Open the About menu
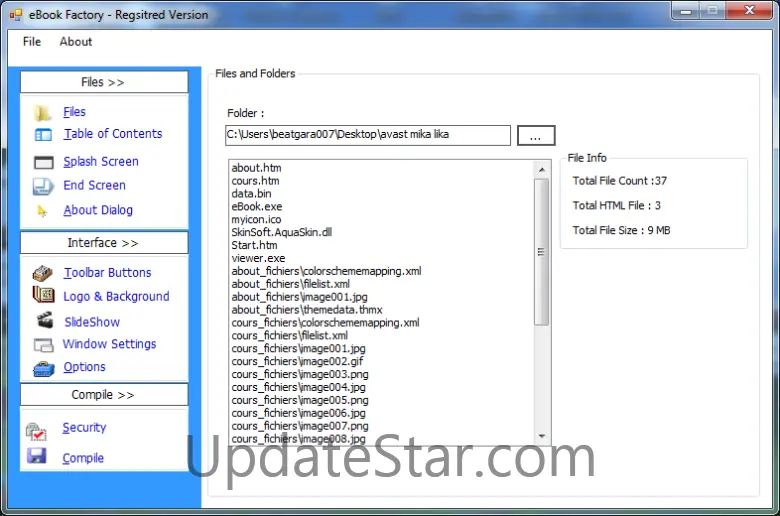The image size is (780, 516). coord(76,42)
